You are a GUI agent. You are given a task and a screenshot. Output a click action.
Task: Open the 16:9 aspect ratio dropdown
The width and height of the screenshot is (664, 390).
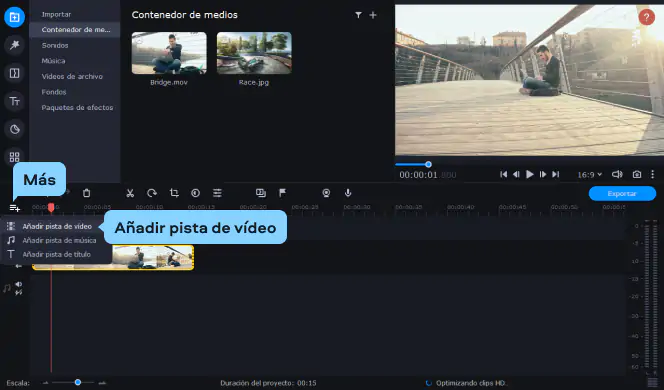[x=589, y=174]
